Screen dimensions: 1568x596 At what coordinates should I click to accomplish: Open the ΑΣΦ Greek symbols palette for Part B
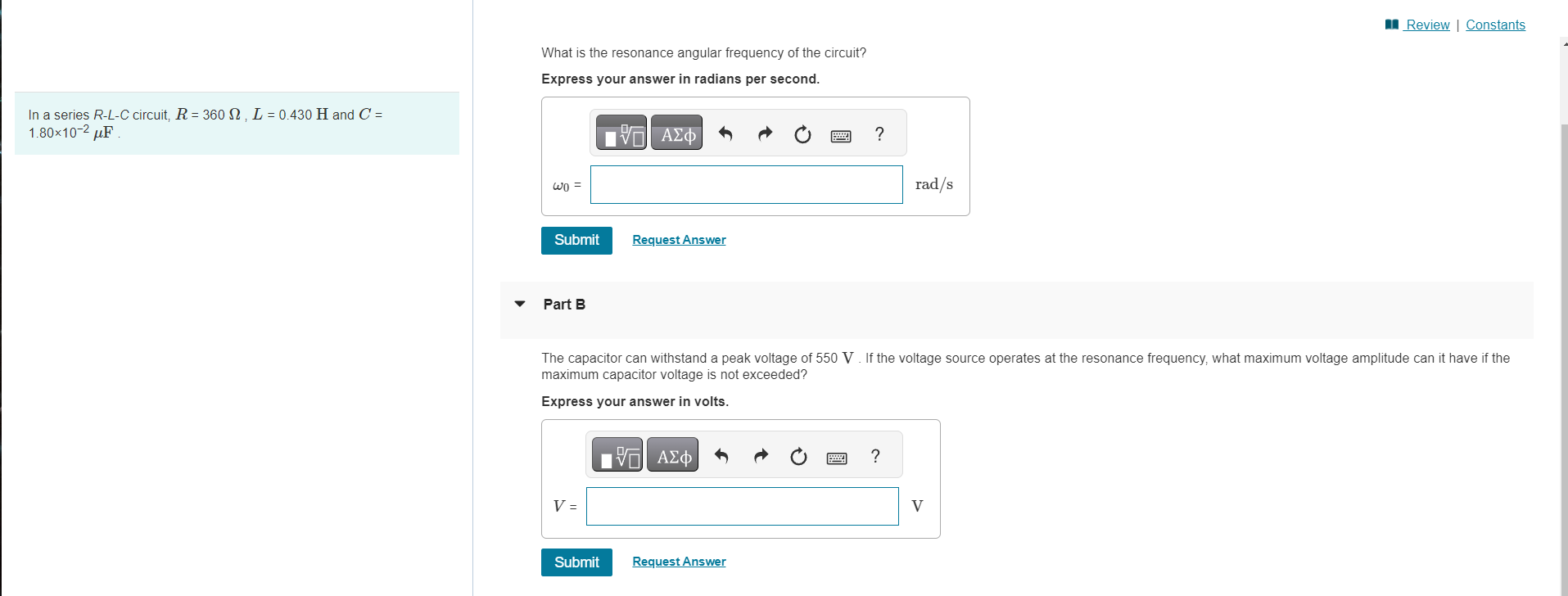671,454
